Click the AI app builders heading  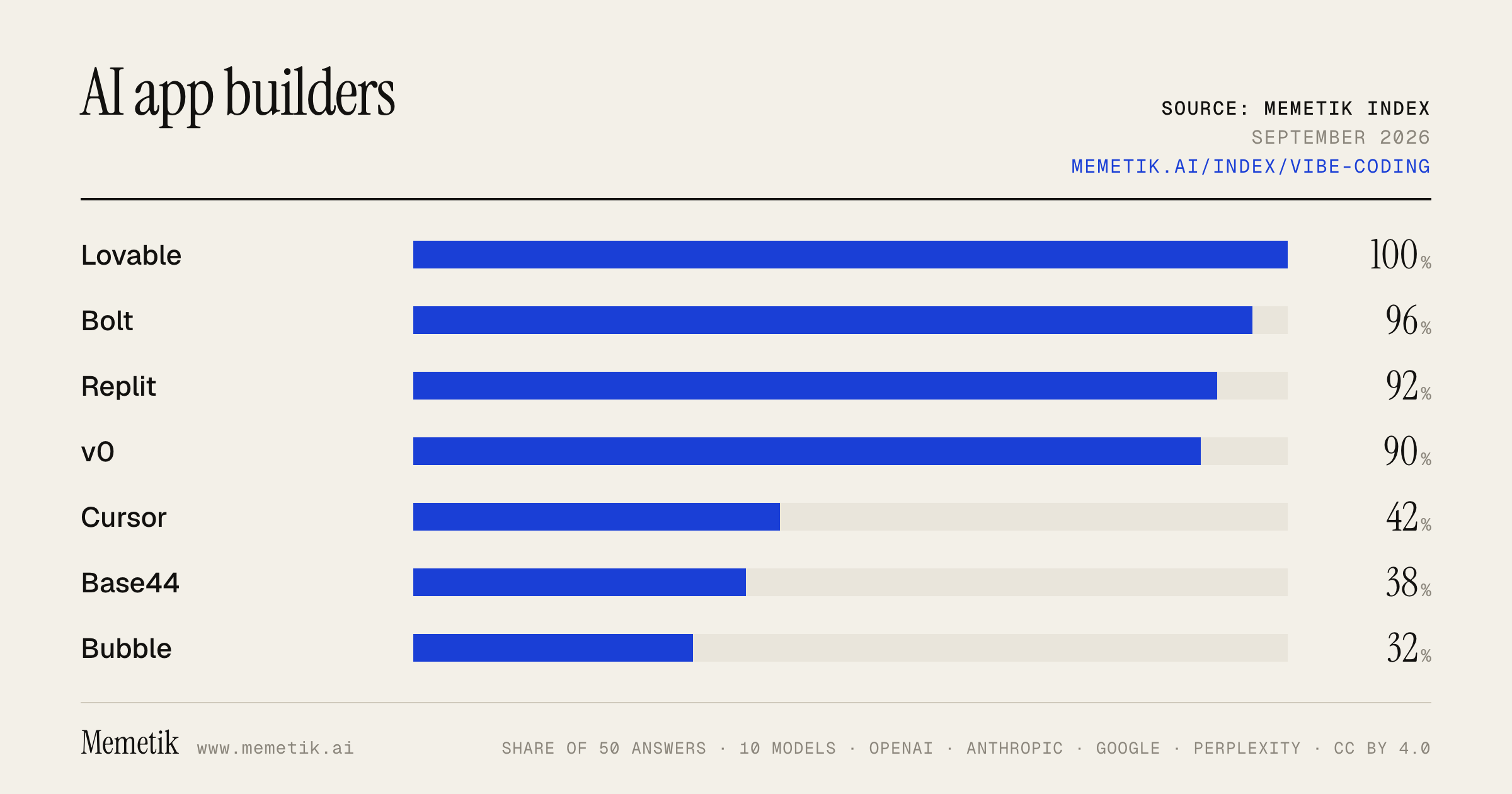pos(238,95)
